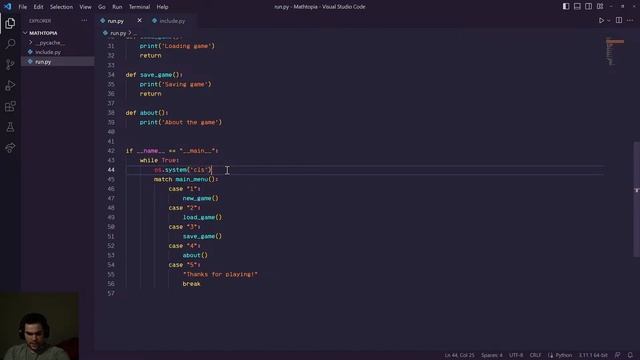Click run.py in the breadcrumb bar
The image size is (640, 360).
coord(118,33)
